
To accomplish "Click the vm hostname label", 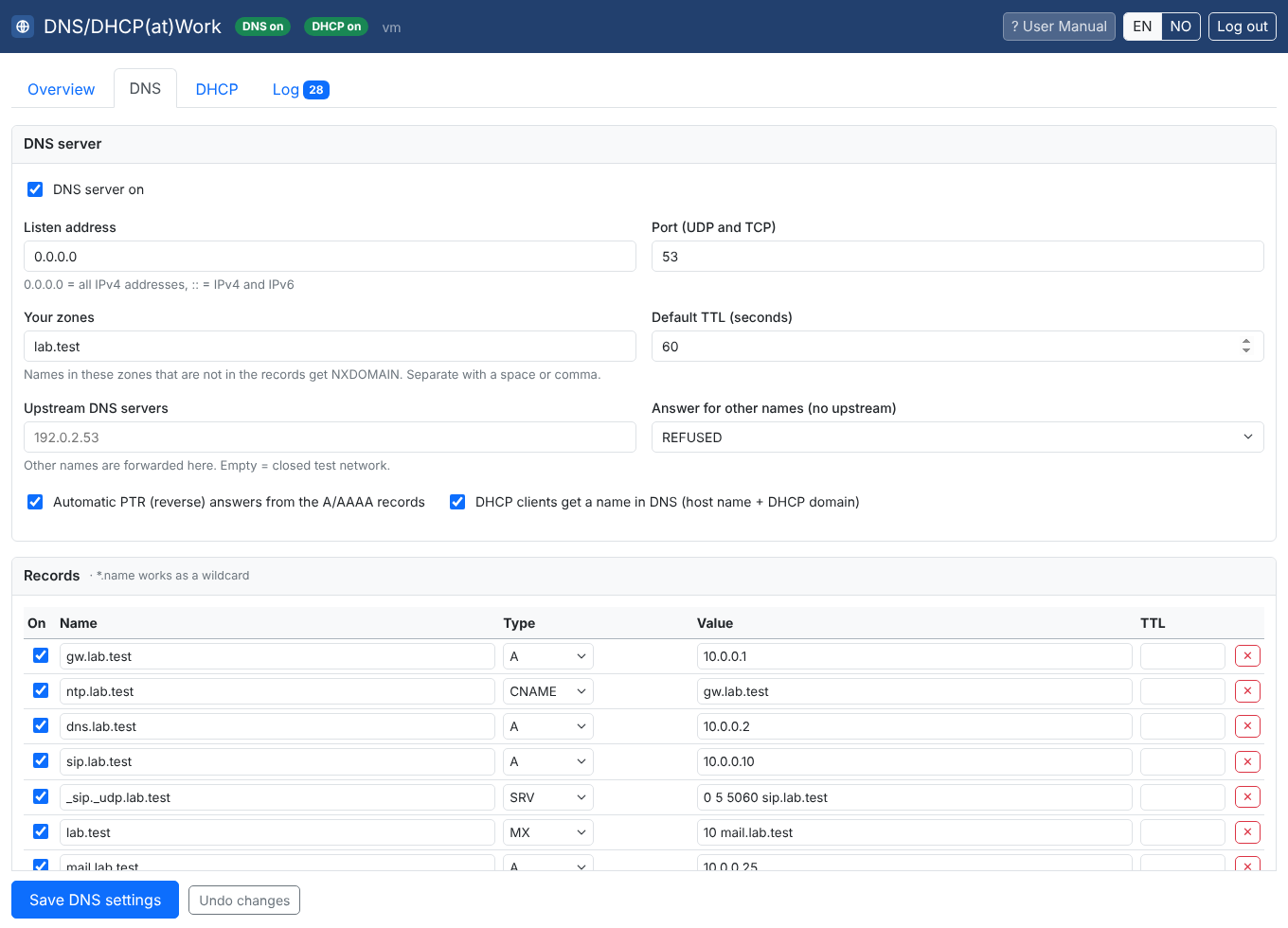I will click(x=391, y=27).
